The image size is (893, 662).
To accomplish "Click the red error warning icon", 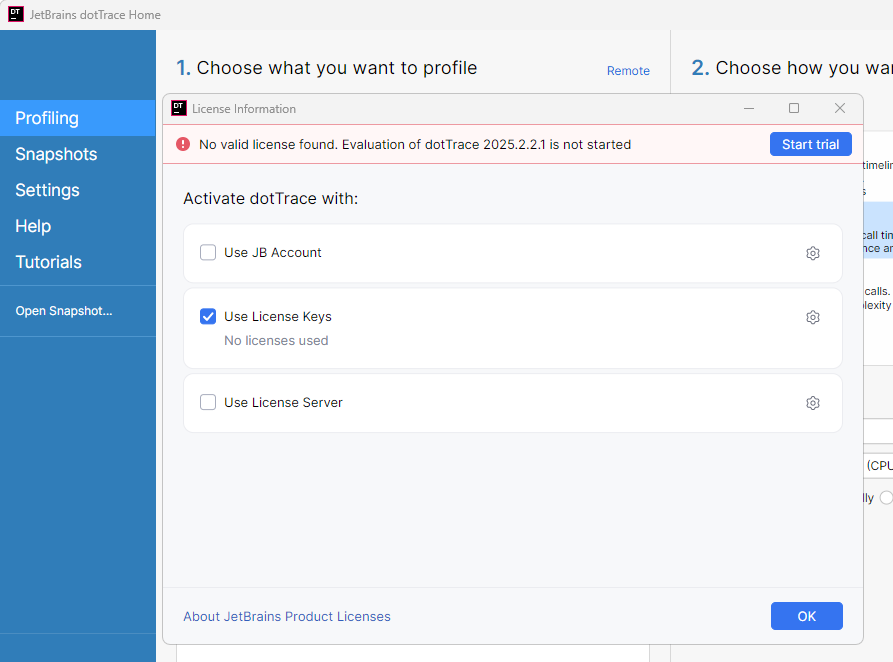I will [183, 144].
